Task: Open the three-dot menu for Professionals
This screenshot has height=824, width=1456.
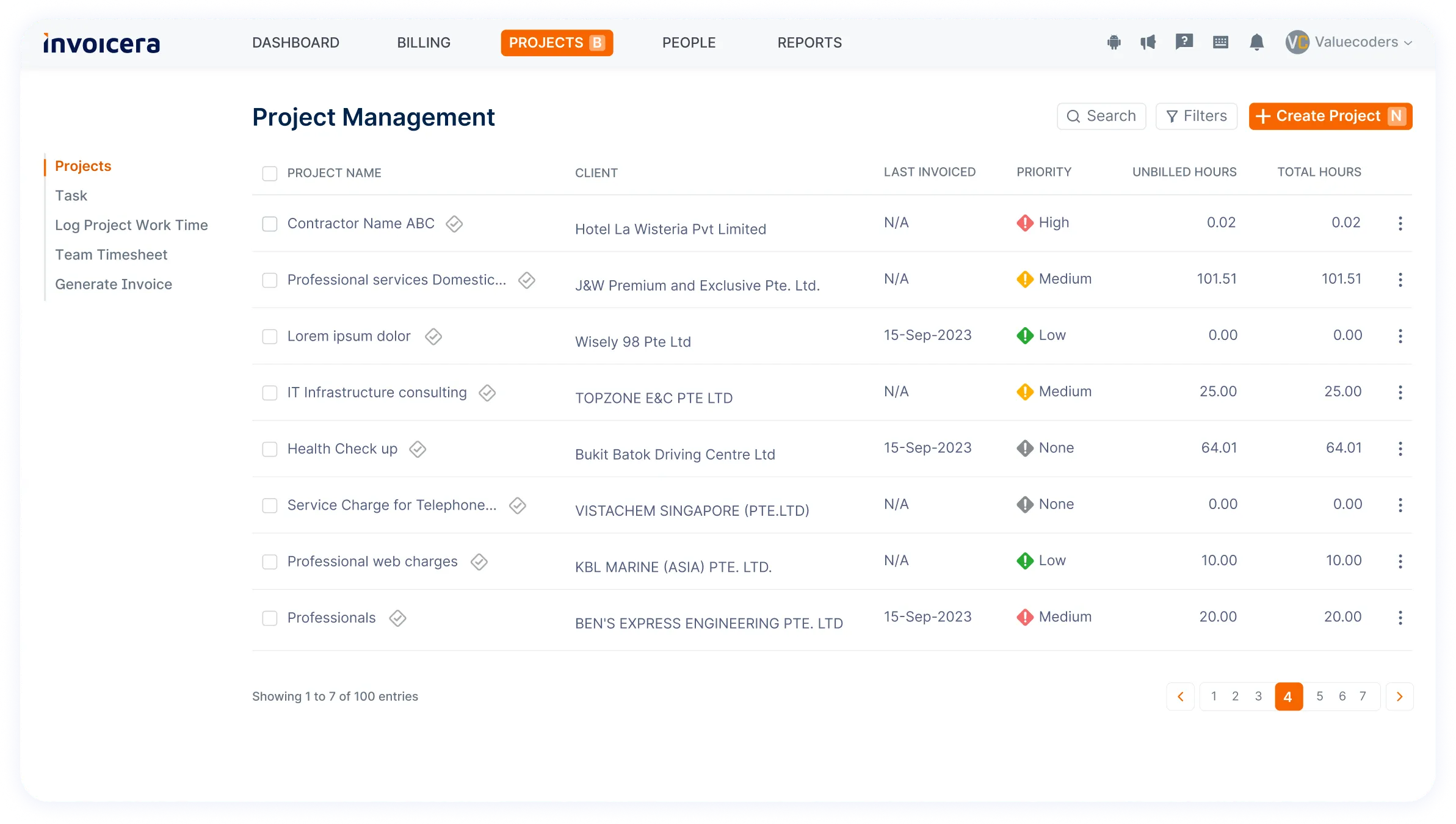Action: pos(1400,618)
